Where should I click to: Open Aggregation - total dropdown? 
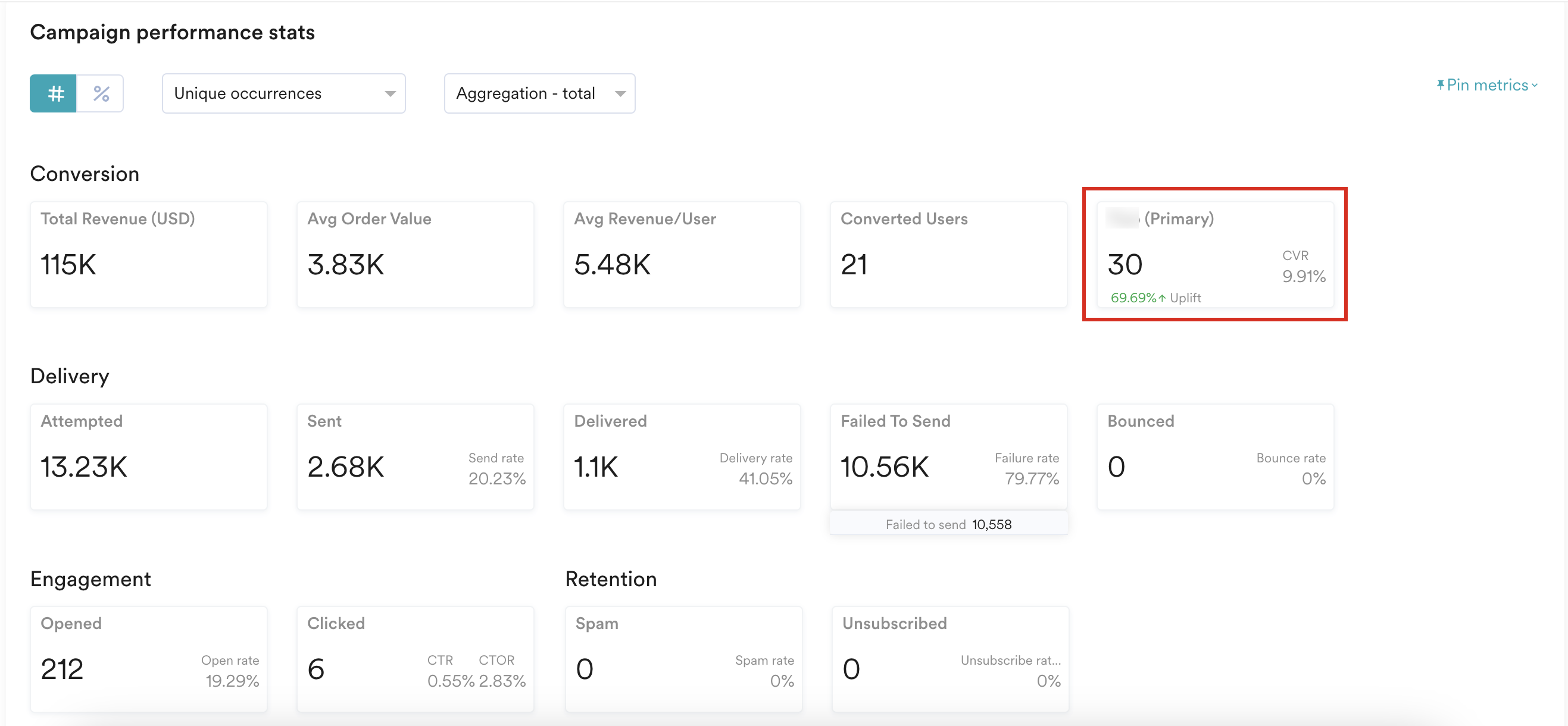tap(539, 93)
